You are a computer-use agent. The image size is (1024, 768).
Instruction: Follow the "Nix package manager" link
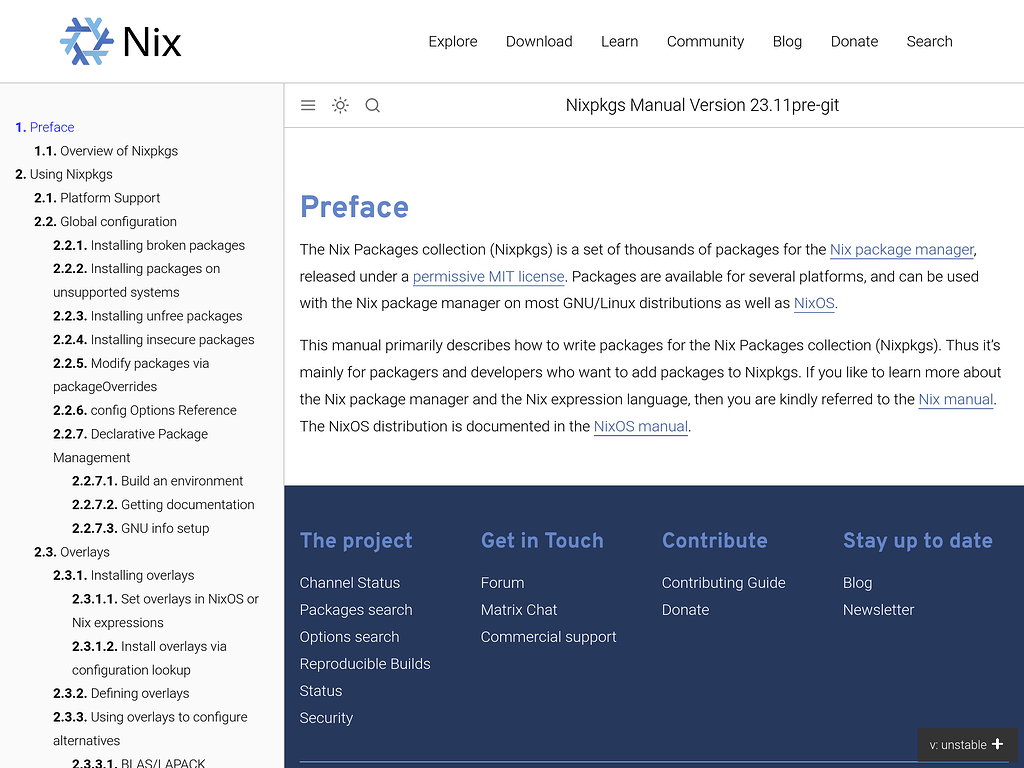(901, 249)
